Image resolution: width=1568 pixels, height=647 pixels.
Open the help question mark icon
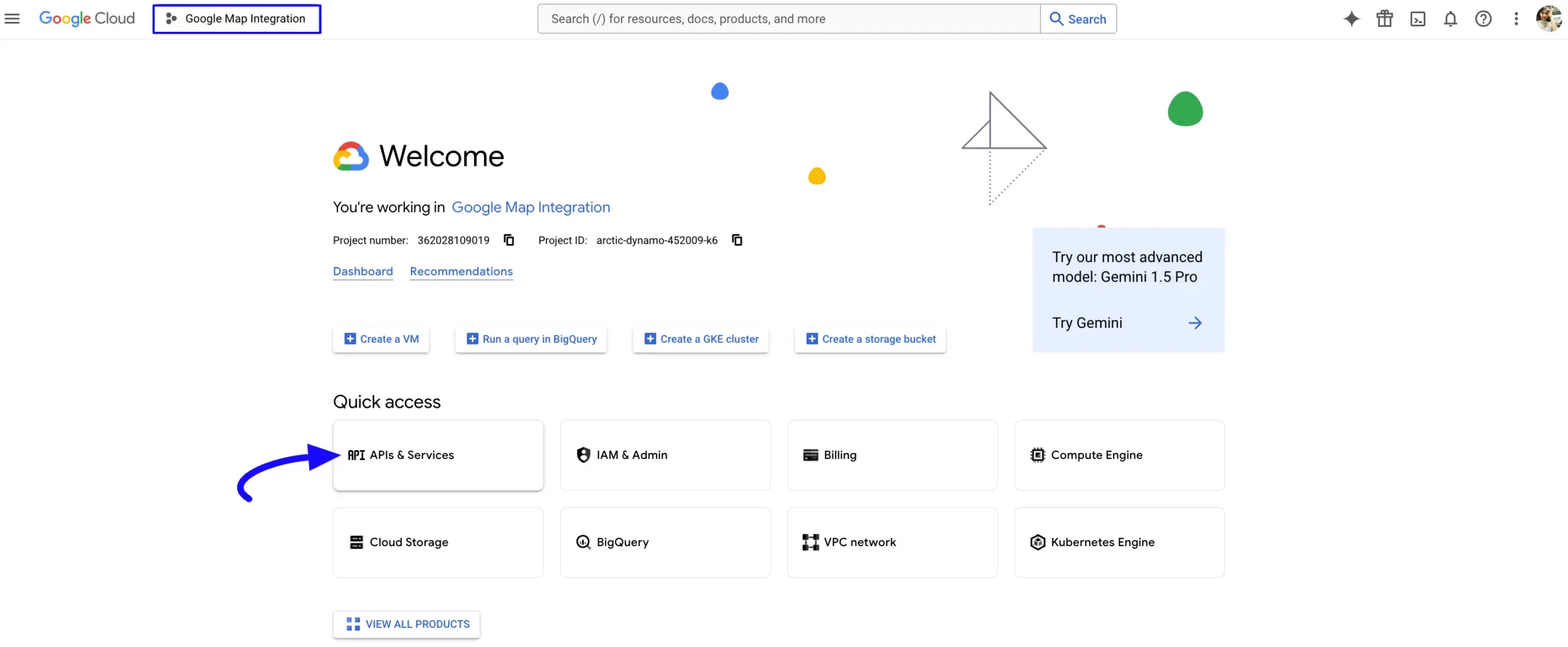[x=1483, y=19]
